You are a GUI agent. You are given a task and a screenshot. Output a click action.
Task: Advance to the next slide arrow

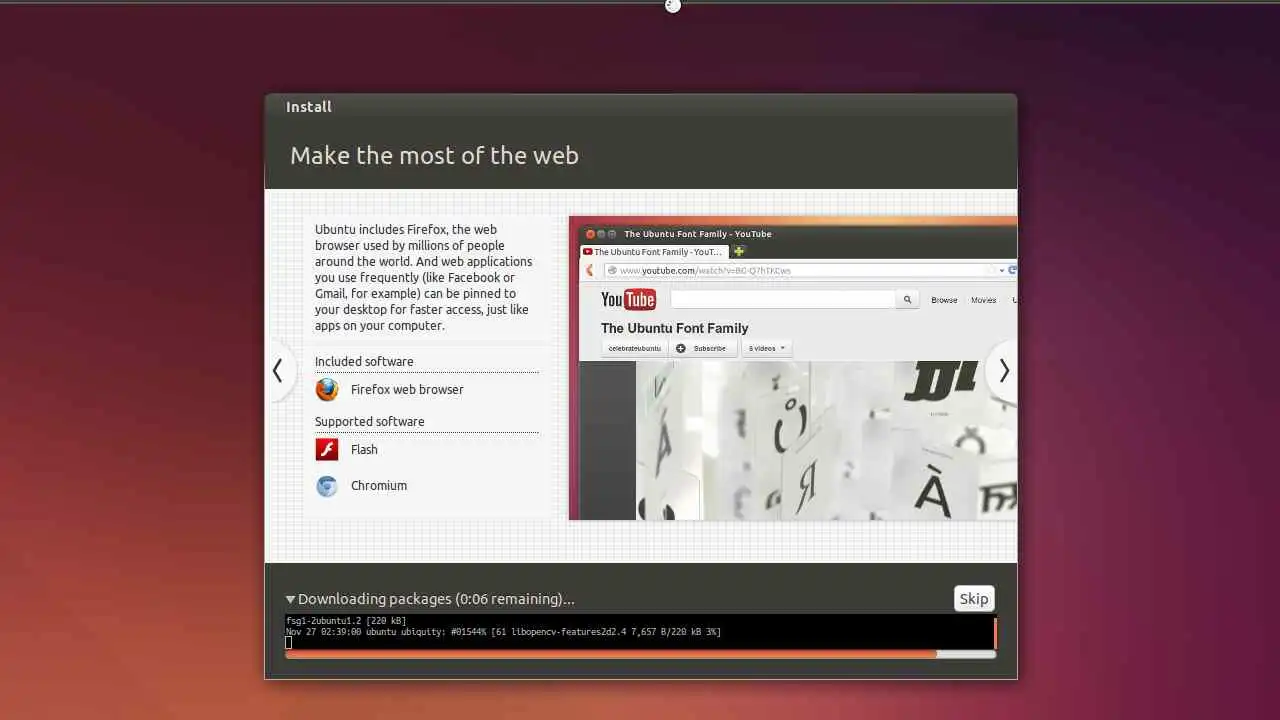(x=1003, y=371)
